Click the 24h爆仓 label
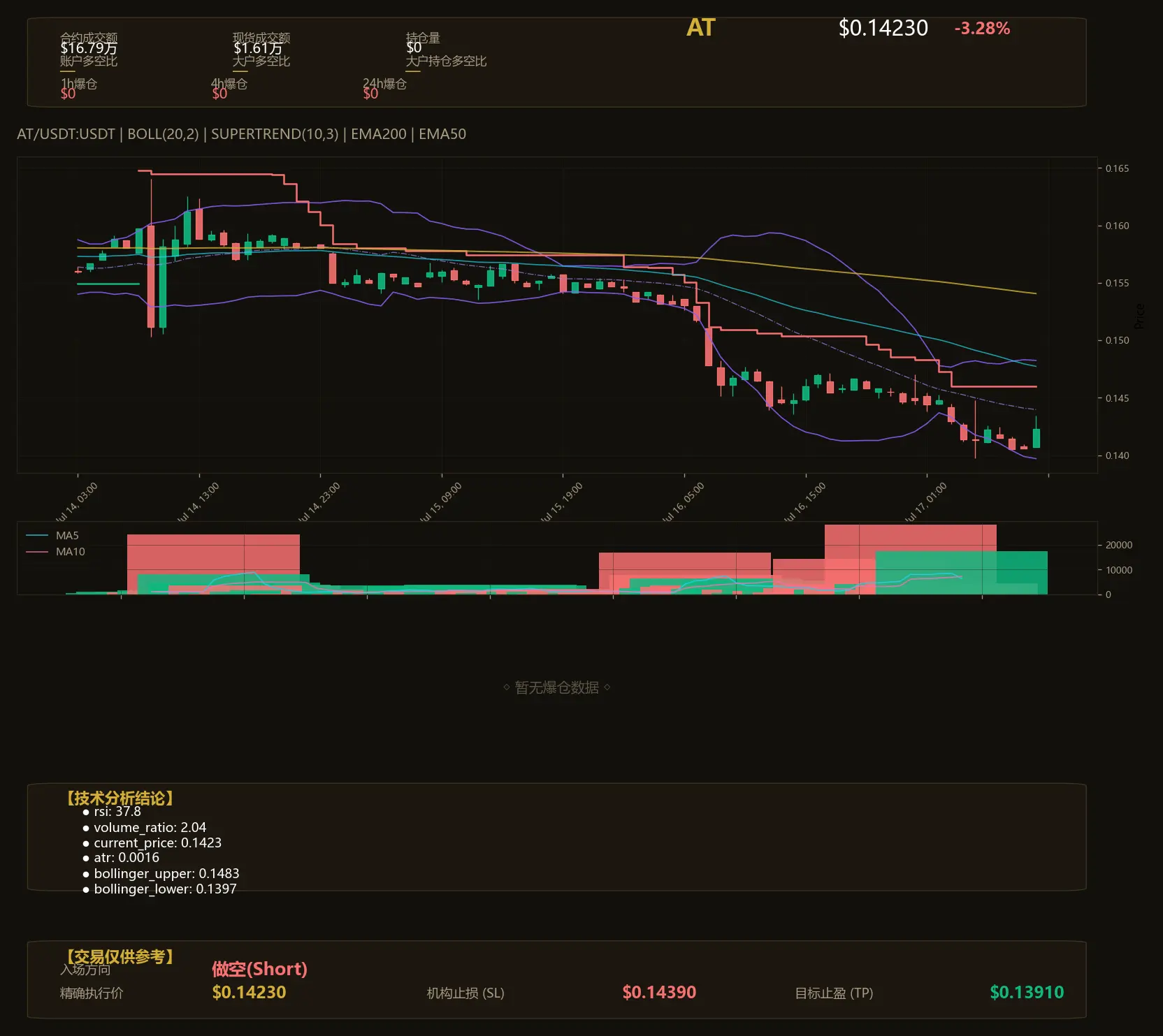The height and width of the screenshot is (1036, 1163). tap(384, 84)
